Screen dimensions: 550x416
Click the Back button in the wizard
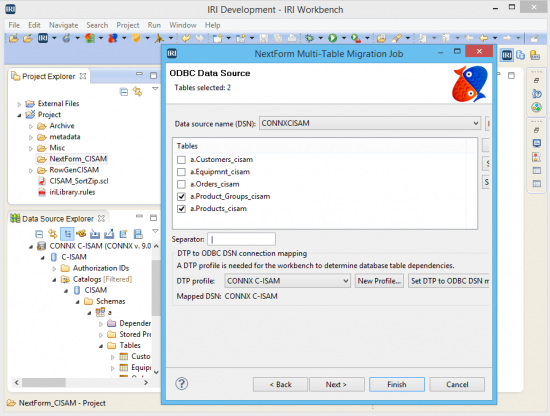[x=280, y=384]
